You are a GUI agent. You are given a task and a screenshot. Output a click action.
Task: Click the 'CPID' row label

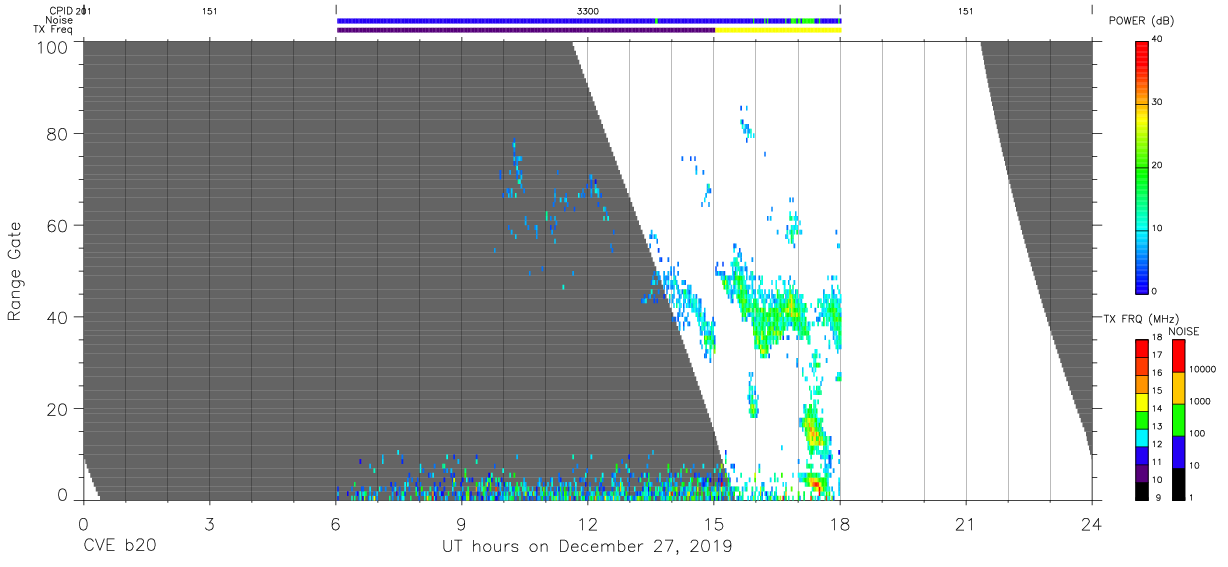61,11
